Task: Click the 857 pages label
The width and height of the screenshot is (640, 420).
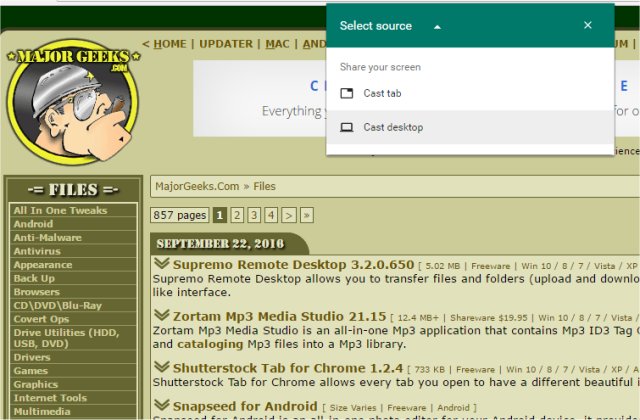Action: point(180,215)
